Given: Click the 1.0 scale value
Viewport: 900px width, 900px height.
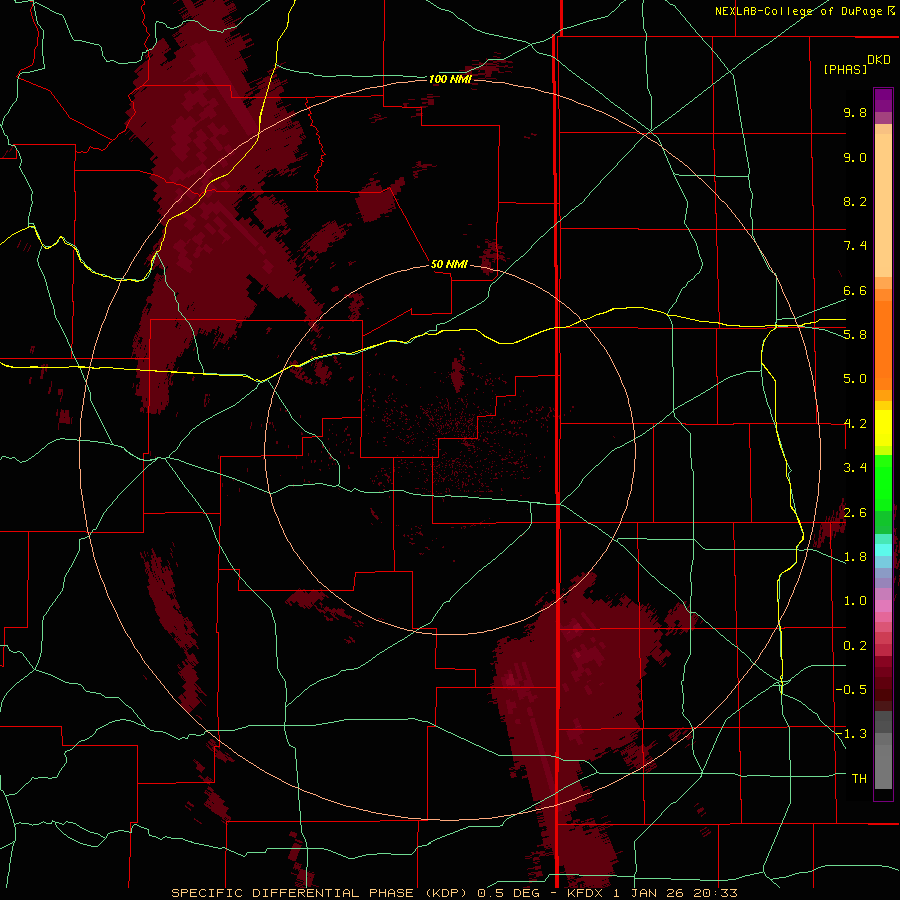Looking at the screenshot, I should click(x=855, y=601).
